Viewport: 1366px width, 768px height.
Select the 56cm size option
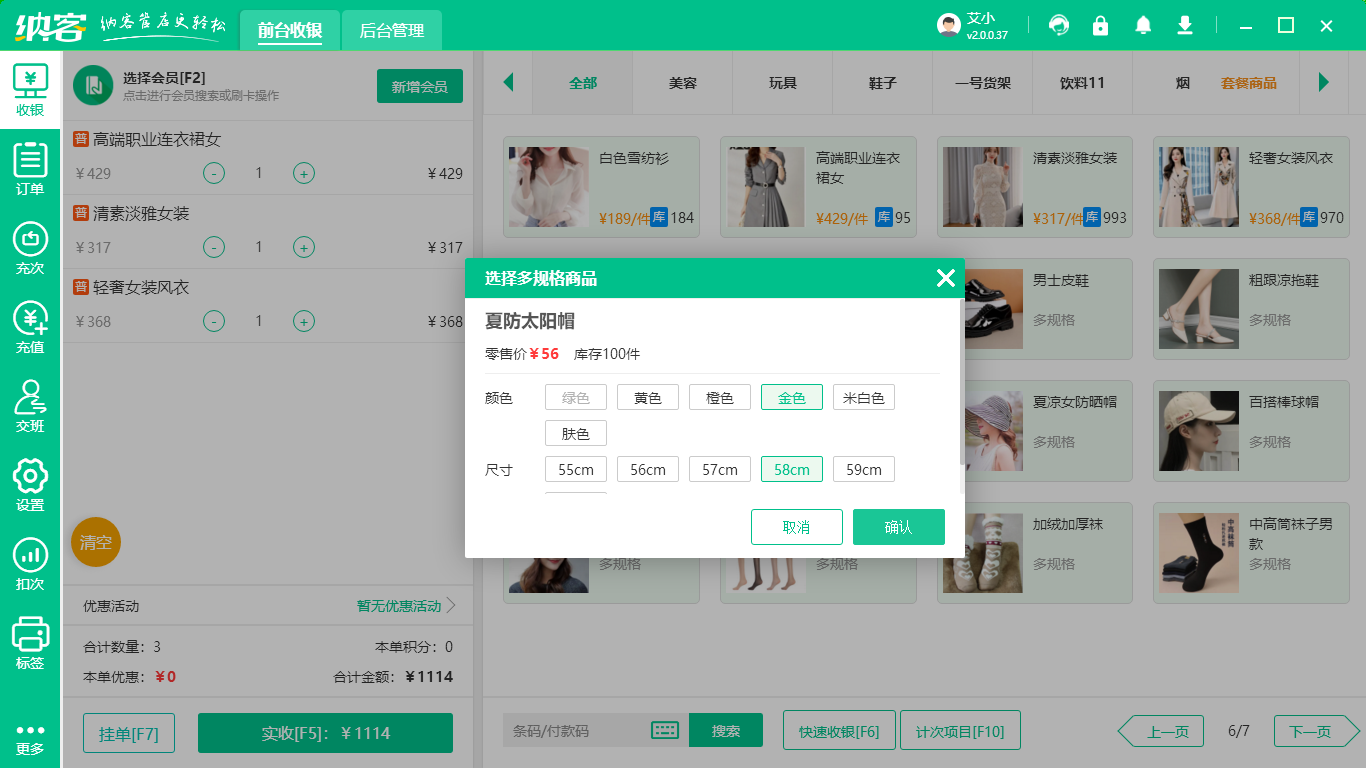(x=648, y=470)
